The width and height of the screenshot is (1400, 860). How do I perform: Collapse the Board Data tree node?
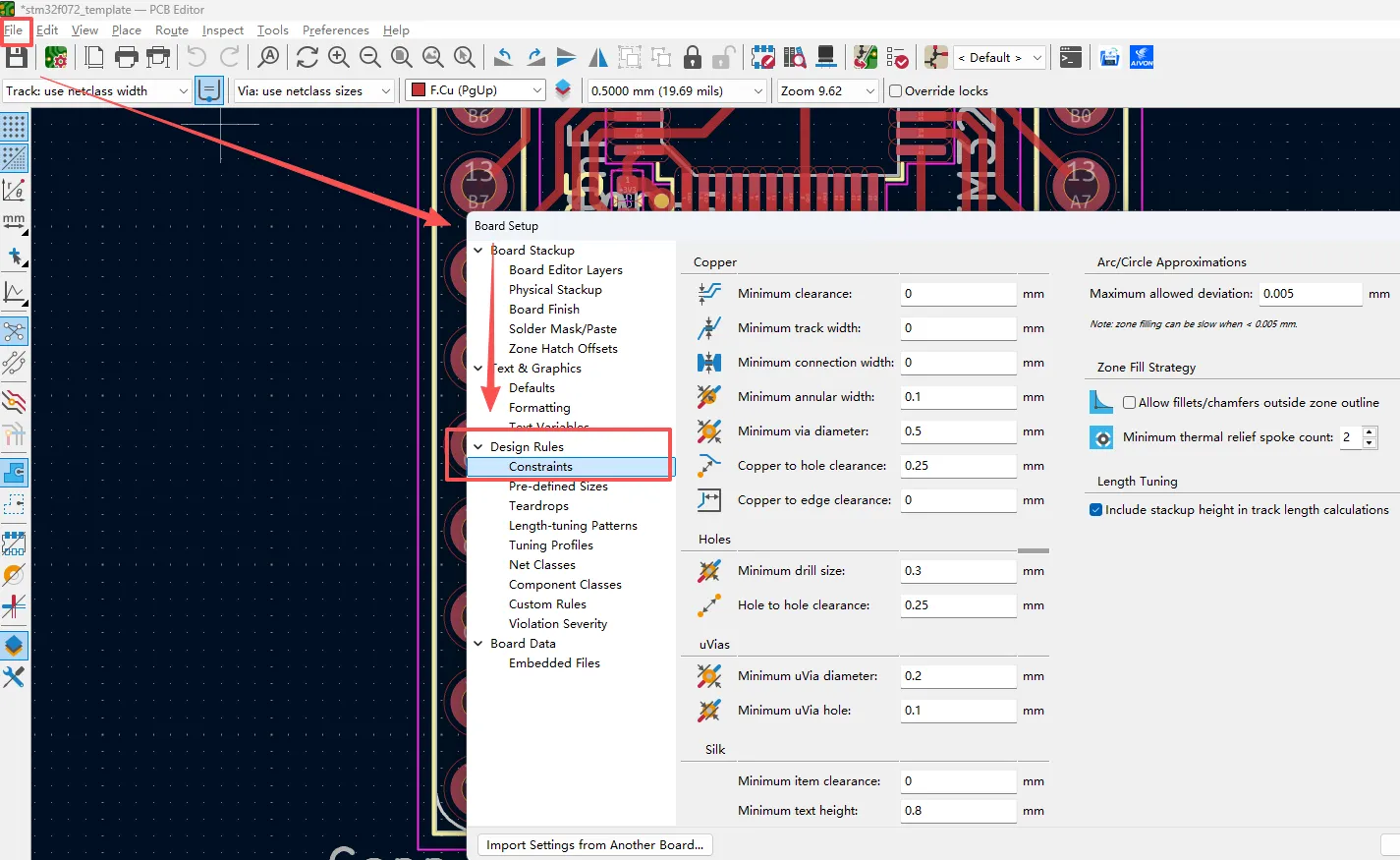(478, 643)
